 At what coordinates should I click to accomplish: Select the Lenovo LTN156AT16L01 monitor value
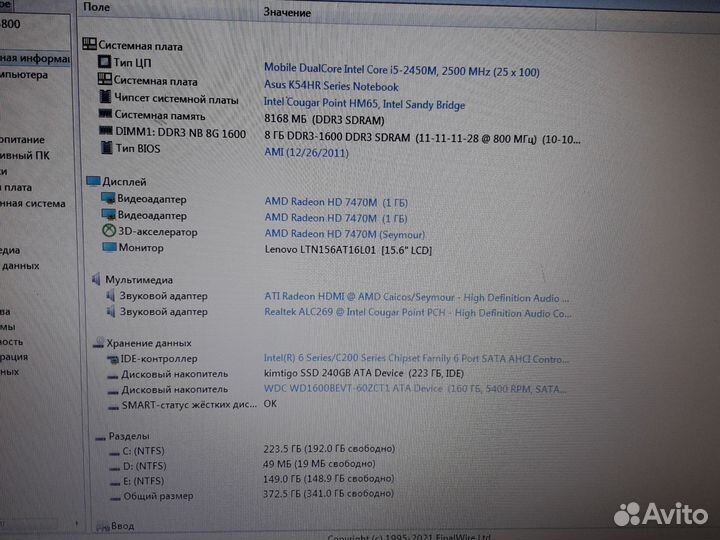(348, 250)
